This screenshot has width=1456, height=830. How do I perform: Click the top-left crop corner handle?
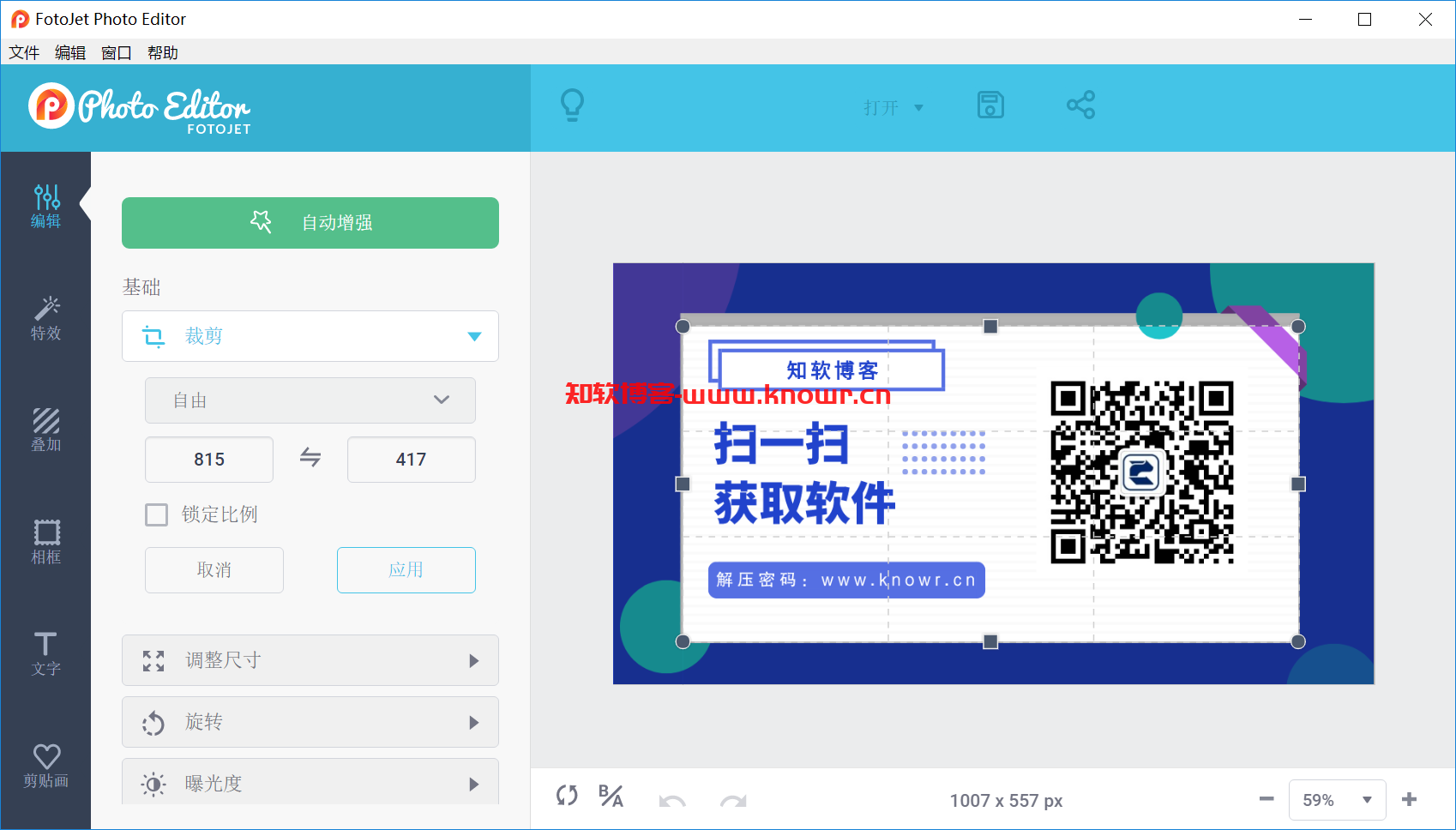pos(683,327)
